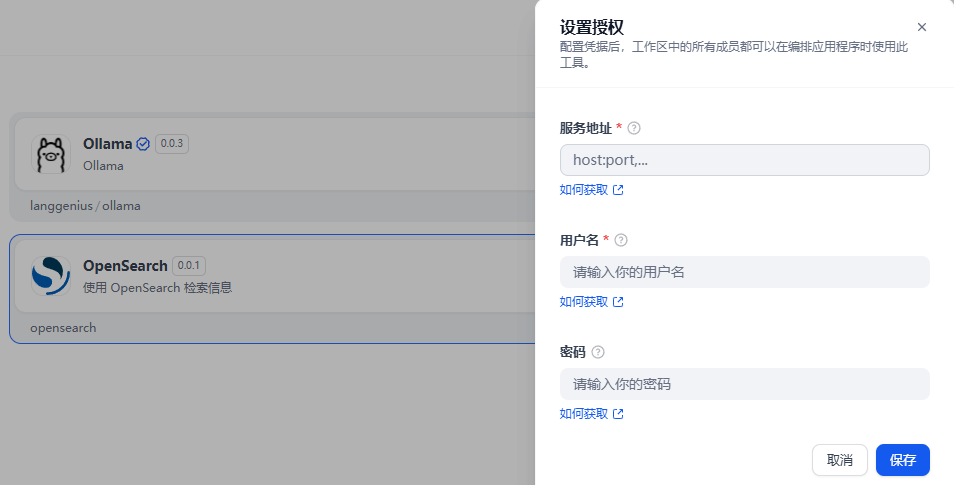
Task: Click the Ollama llama logo icon
Action: [x=51, y=154]
